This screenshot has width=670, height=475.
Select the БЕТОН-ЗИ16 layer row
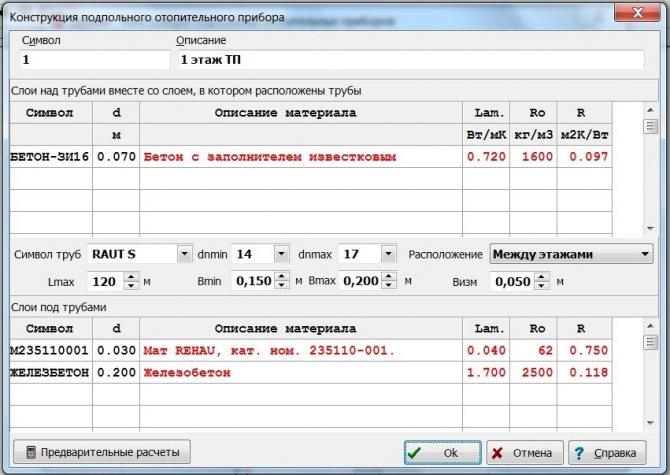[50, 157]
